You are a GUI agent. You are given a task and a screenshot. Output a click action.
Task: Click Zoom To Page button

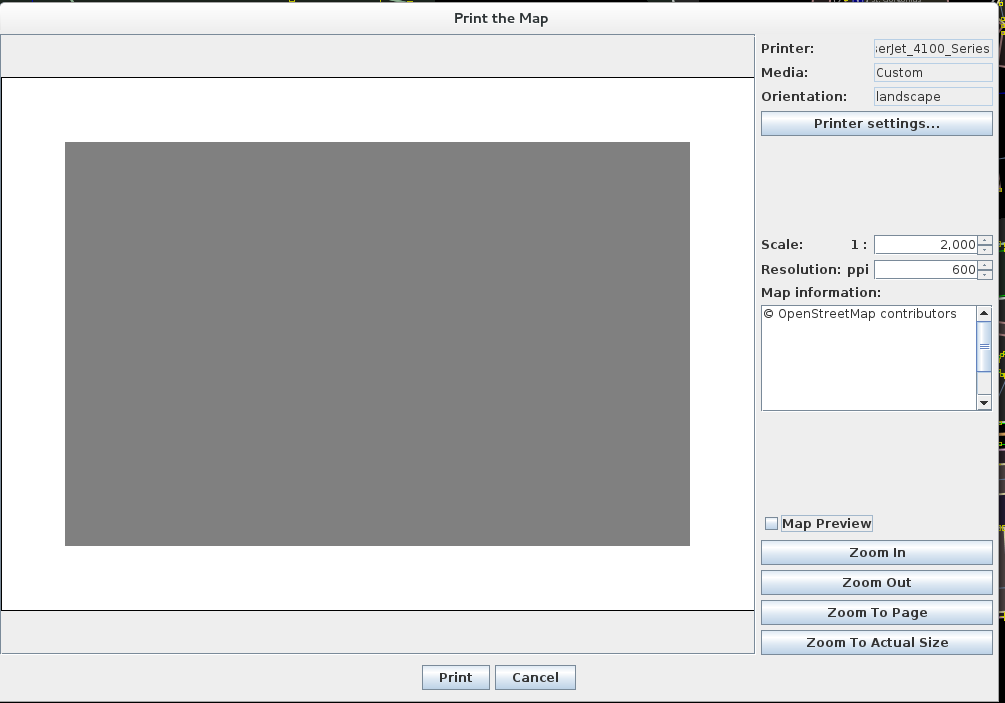(x=876, y=613)
